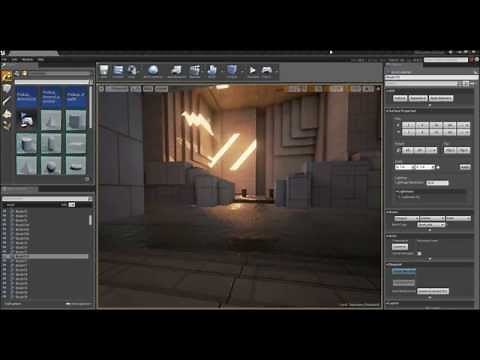Click the Save icon in the main toolbar
This screenshot has height=360, width=480.
104,70
